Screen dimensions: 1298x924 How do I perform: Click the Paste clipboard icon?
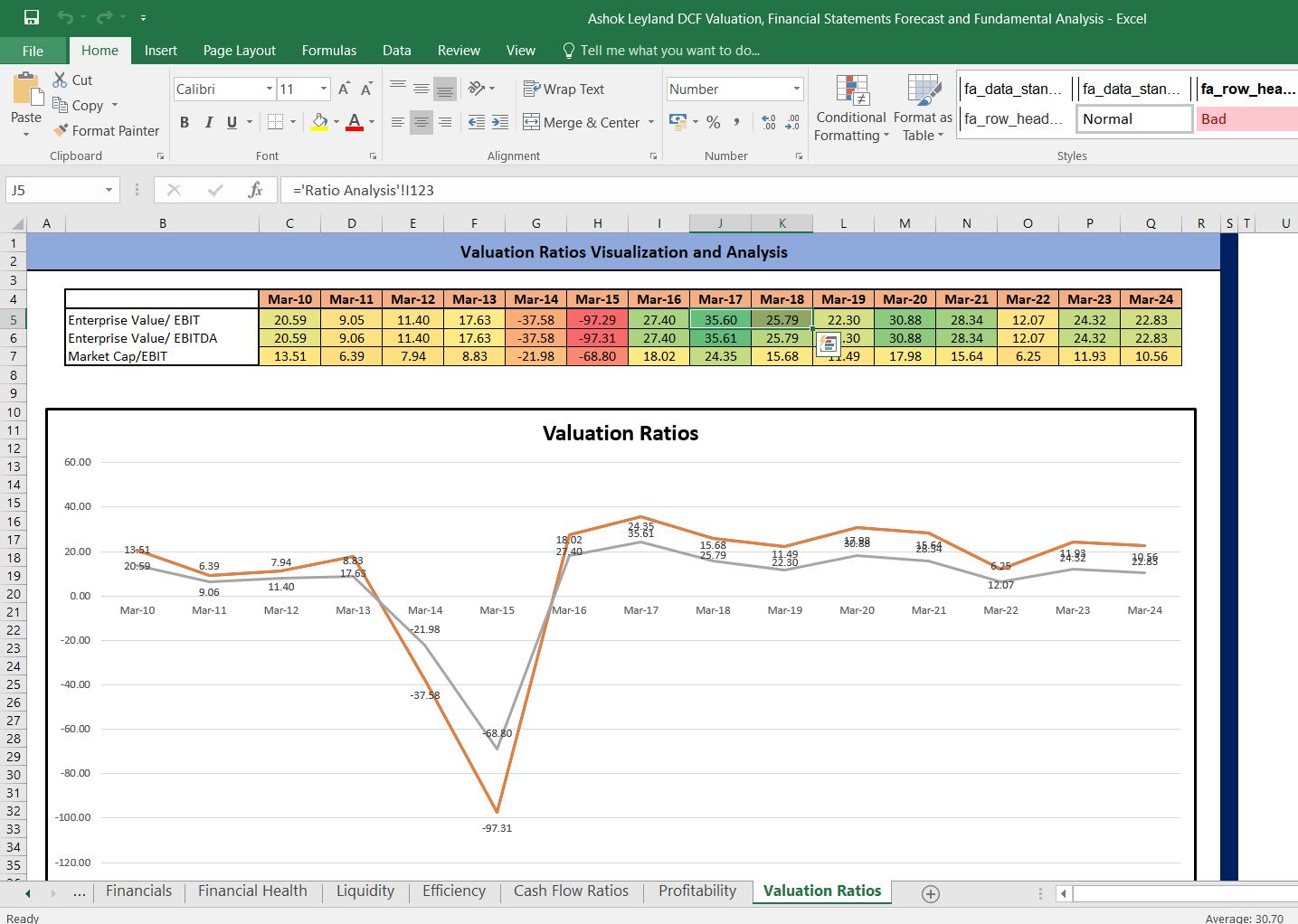click(x=26, y=90)
